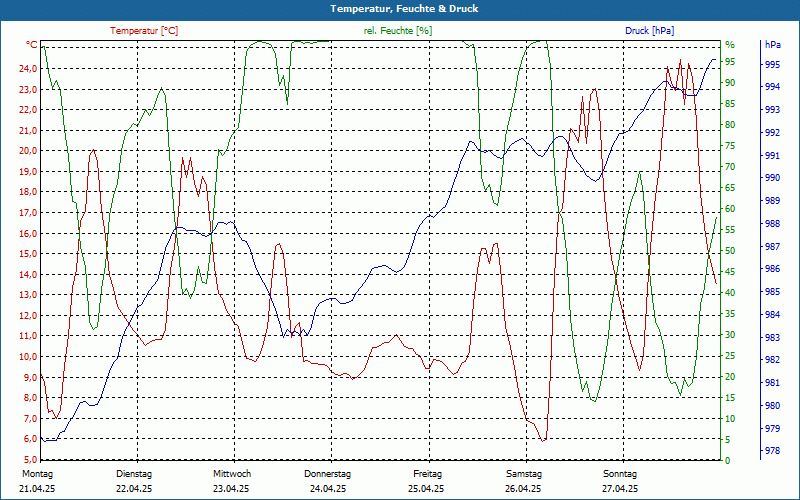Click '95' on the green humidity axis
The height and width of the screenshot is (500, 800).
tap(730, 62)
